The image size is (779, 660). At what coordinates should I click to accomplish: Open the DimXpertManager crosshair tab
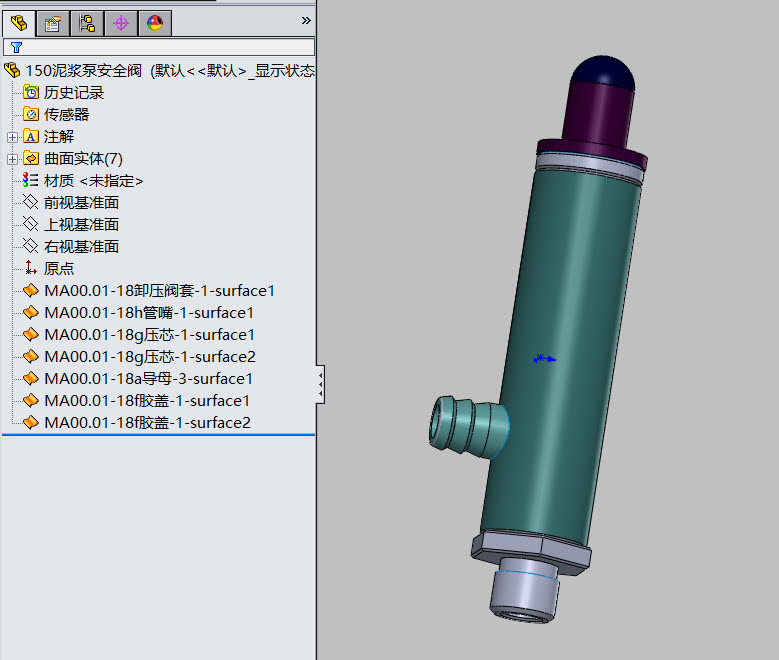121,23
